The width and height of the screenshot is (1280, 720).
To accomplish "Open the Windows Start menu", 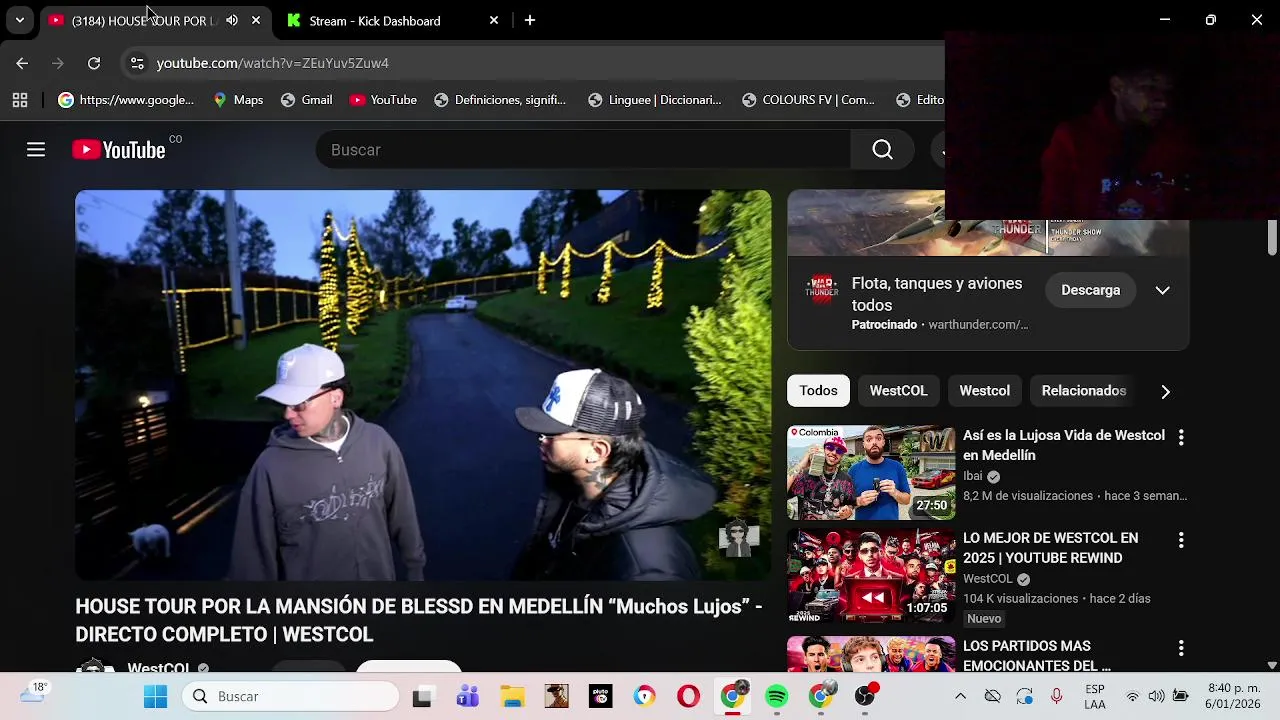I will (155, 696).
